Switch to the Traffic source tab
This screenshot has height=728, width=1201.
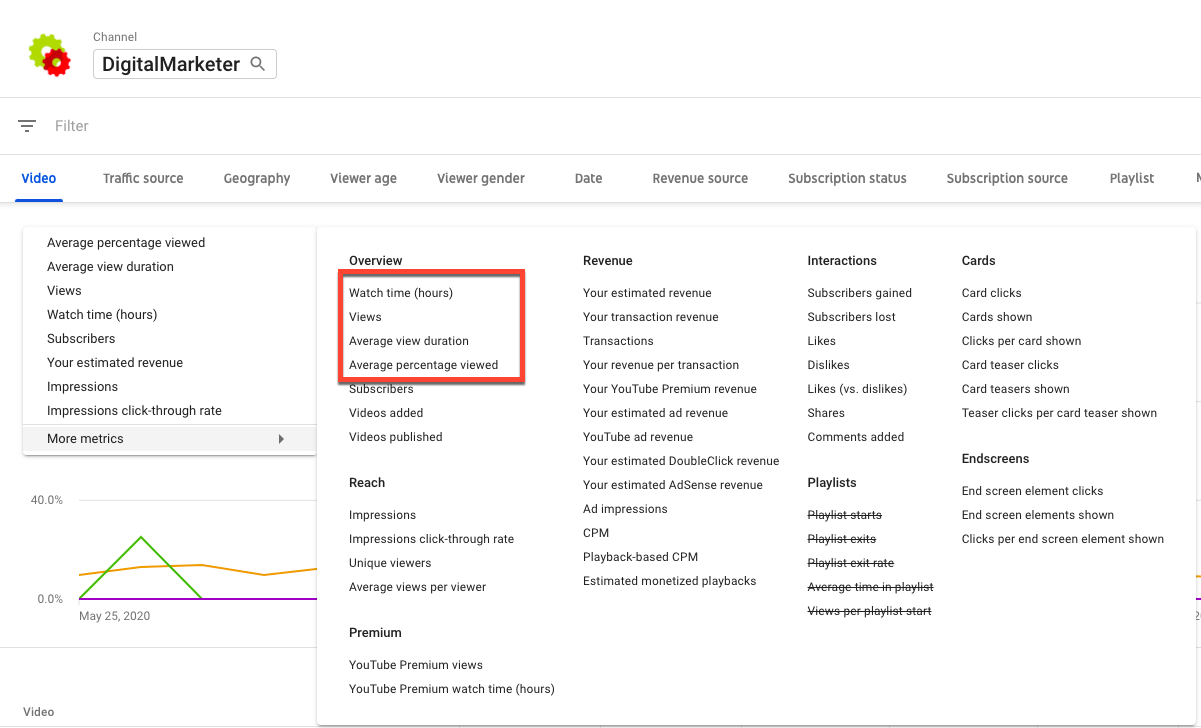pyautogui.click(x=143, y=178)
